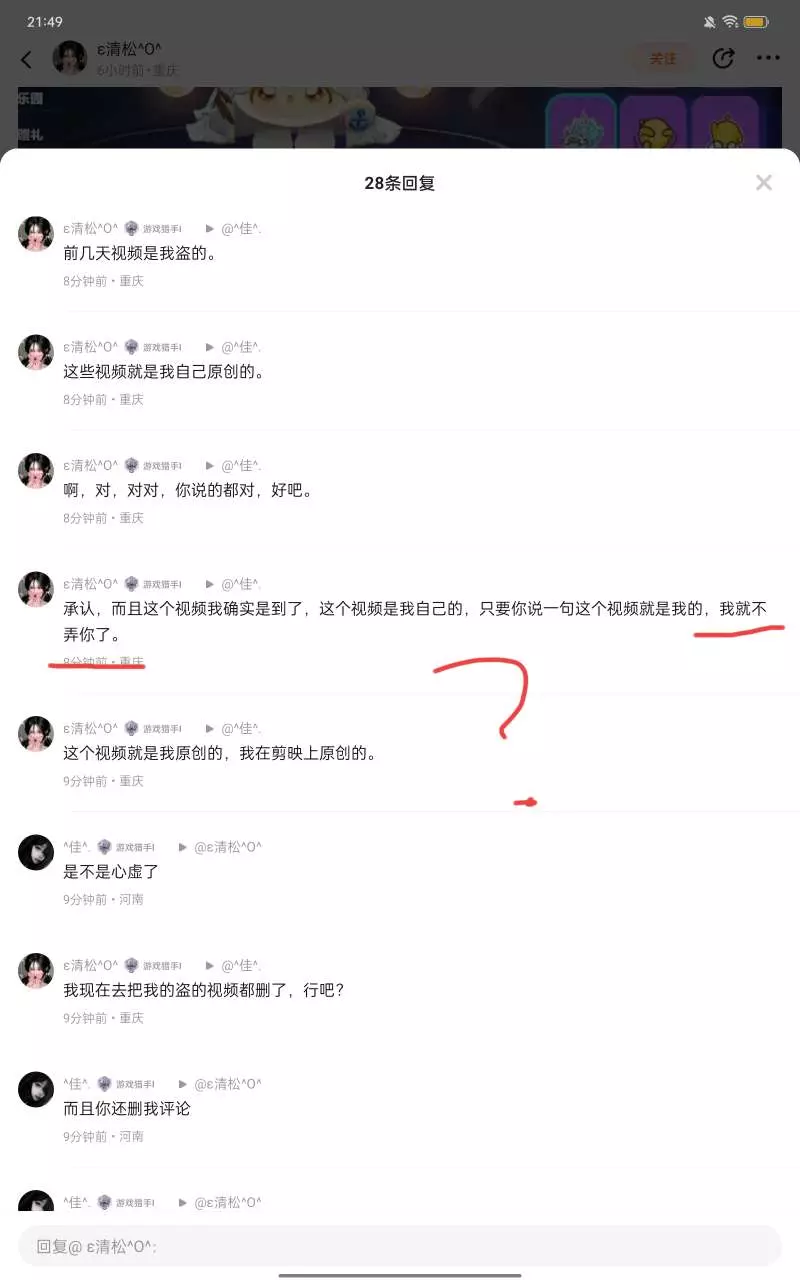Viewport: 800px width, 1280px height.
Task: Go back using the top-left arrow
Action: click(x=27, y=59)
